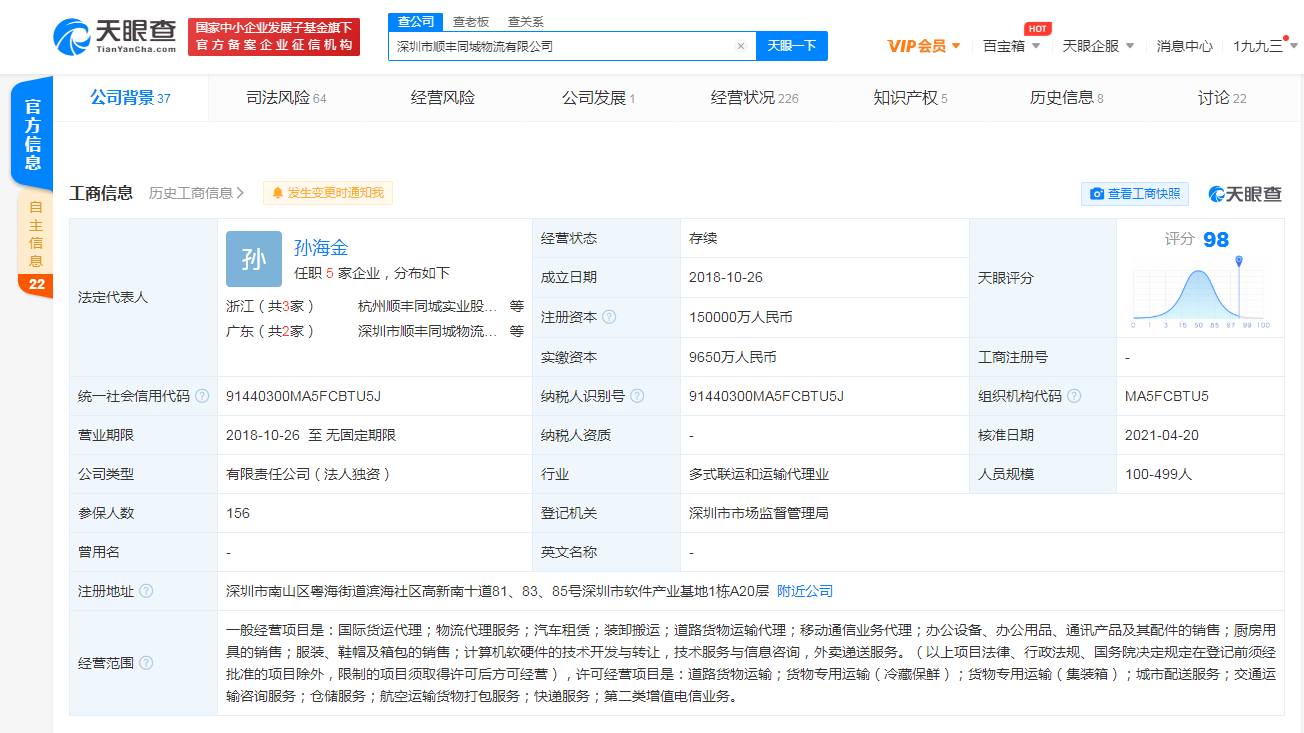
Task: Select the 自主信息 side tab
Action: (x=35, y=244)
